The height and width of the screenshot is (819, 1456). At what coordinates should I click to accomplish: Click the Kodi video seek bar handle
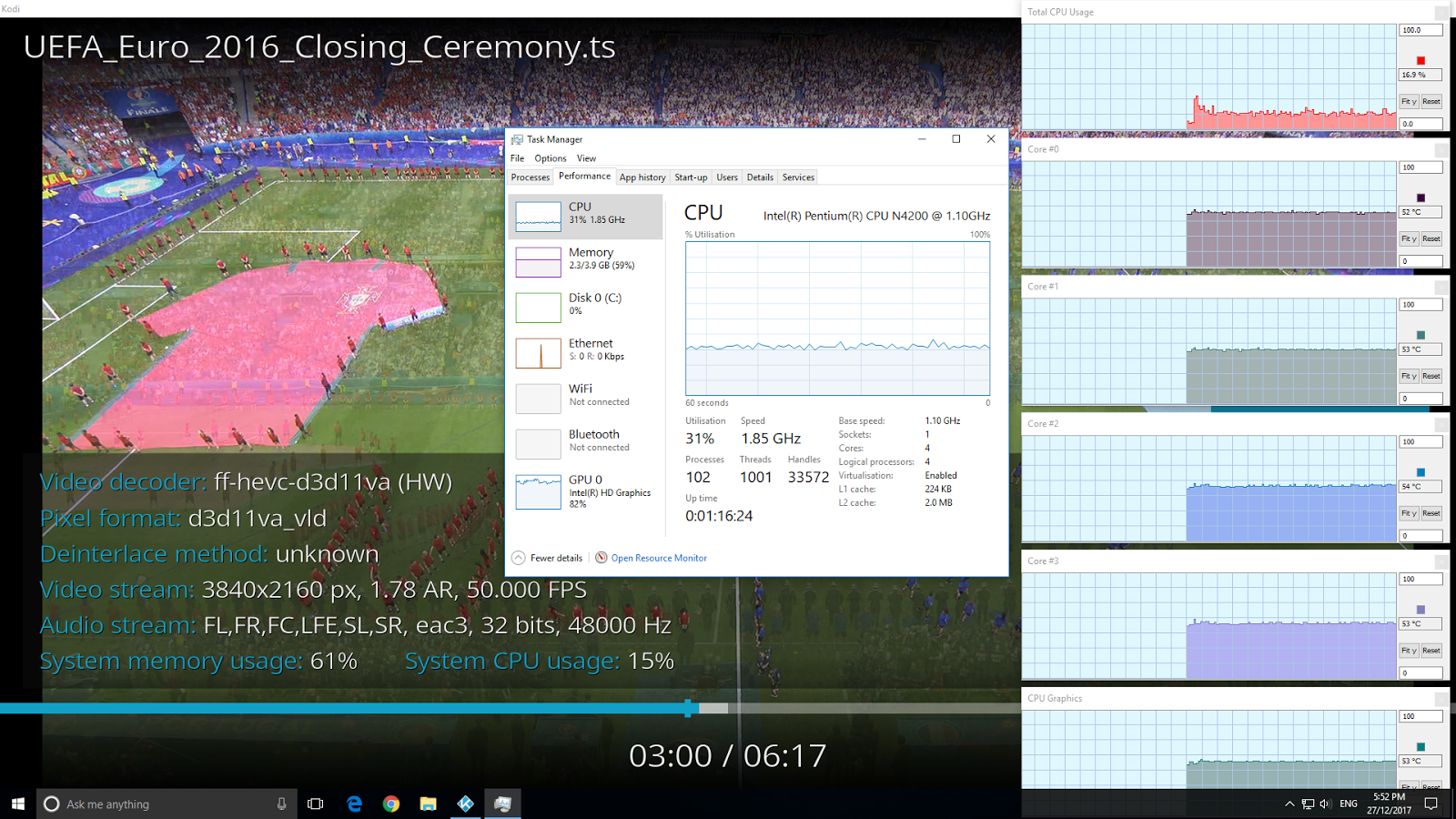click(x=688, y=708)
